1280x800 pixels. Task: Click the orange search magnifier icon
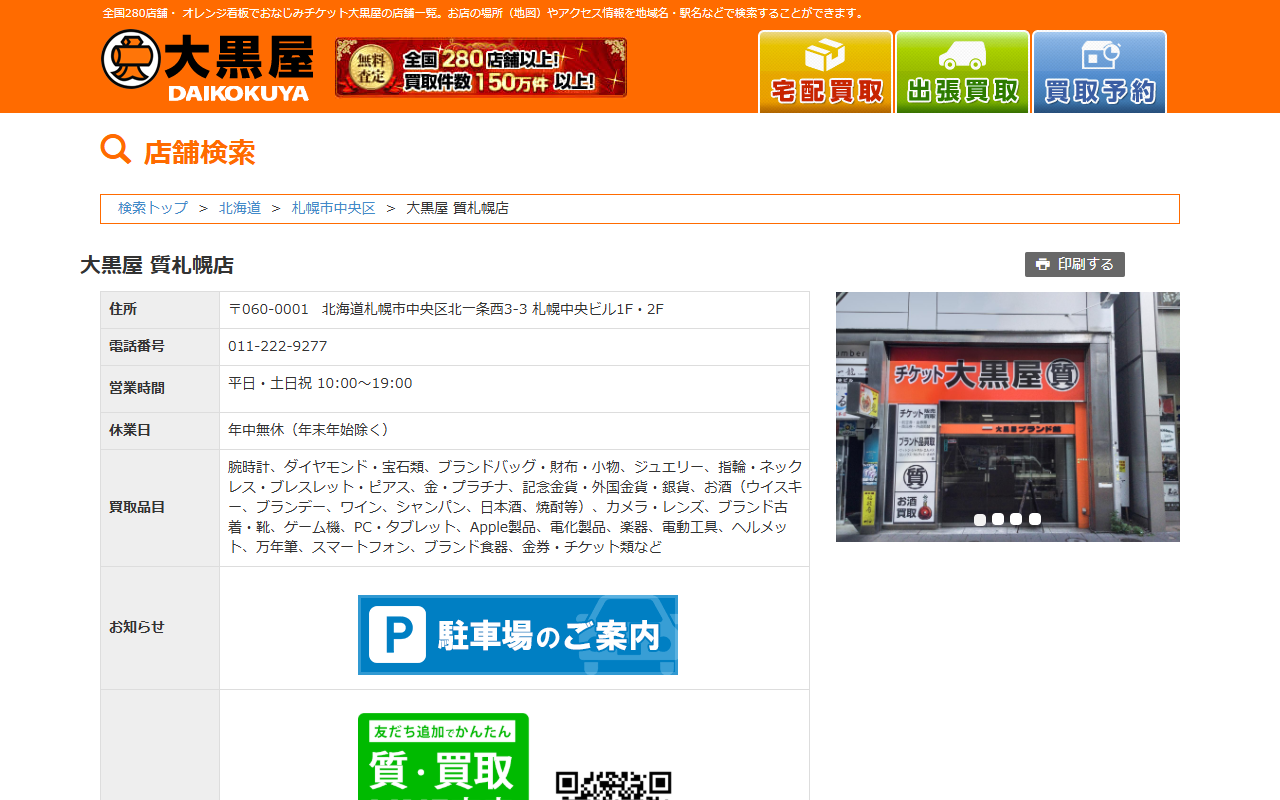[x=116, y=150]
